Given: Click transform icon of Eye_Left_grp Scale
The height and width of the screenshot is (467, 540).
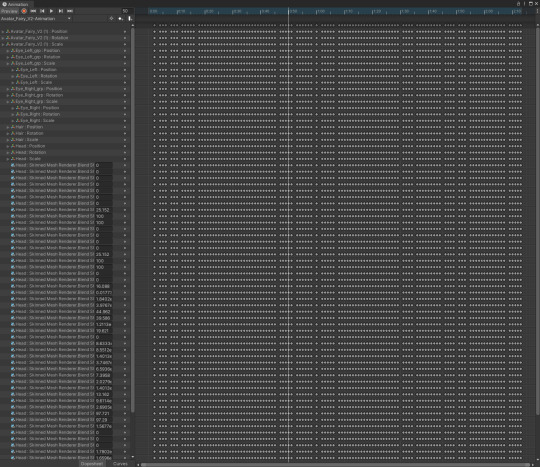Looking at the screenshot, I should point(13,63).
